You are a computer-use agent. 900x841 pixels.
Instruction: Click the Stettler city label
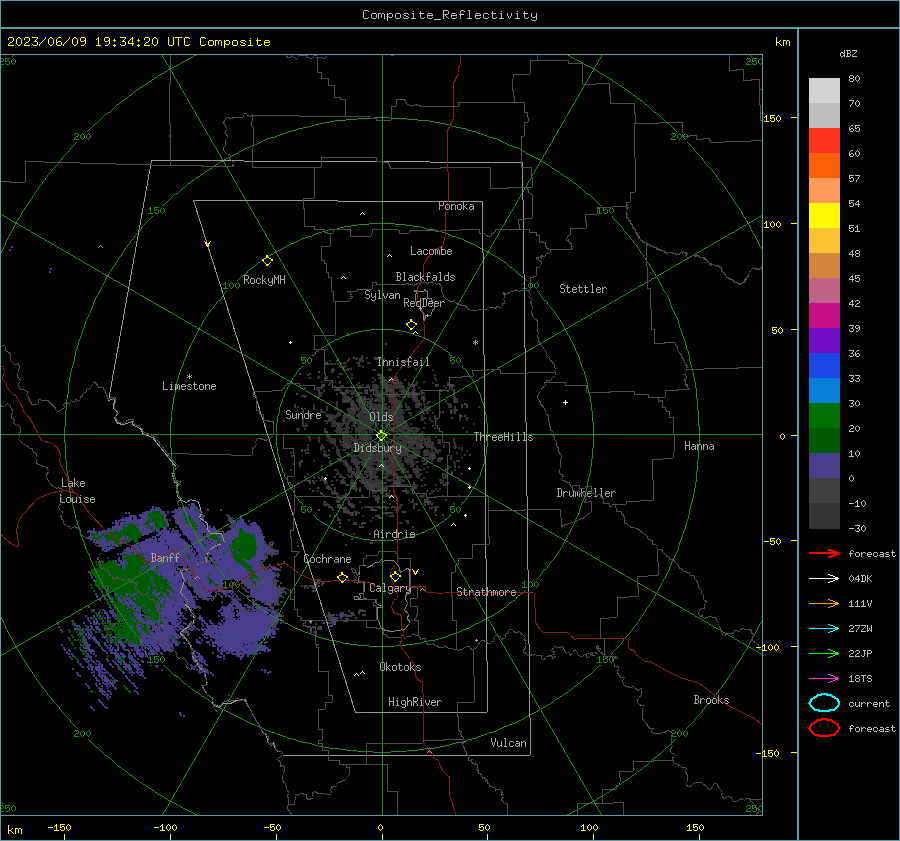583,289
